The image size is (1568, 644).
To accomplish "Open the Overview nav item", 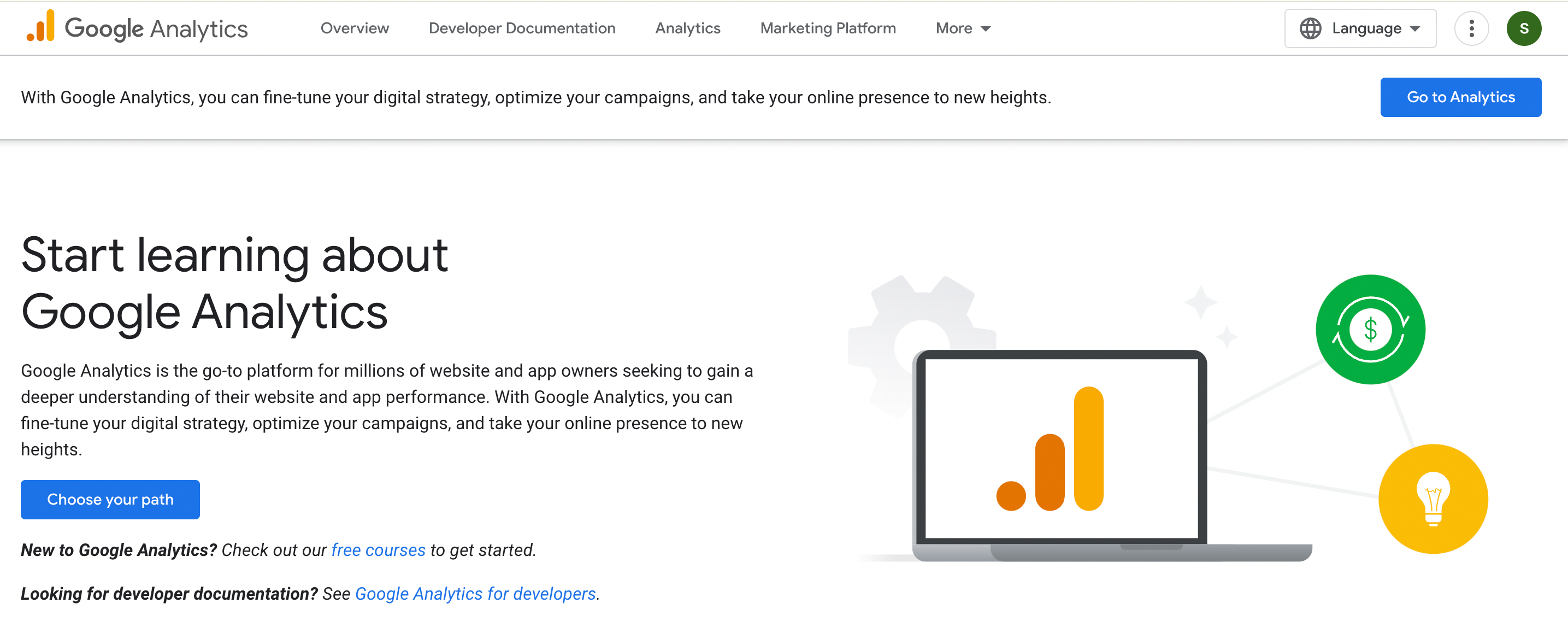I will (354, 28).
